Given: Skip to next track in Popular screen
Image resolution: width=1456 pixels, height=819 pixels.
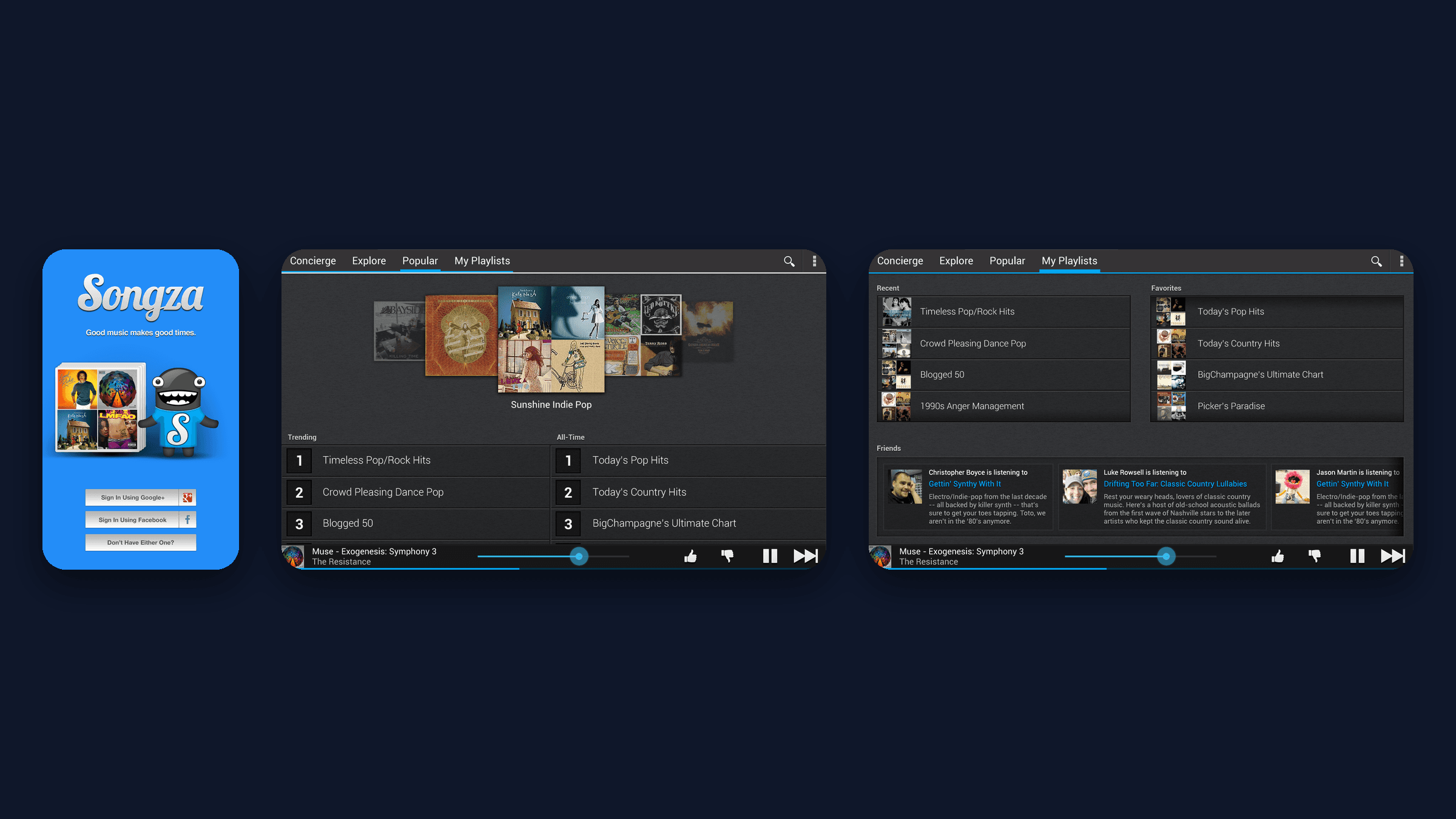Looking at the screenshot, I should (x=806, y=556).
